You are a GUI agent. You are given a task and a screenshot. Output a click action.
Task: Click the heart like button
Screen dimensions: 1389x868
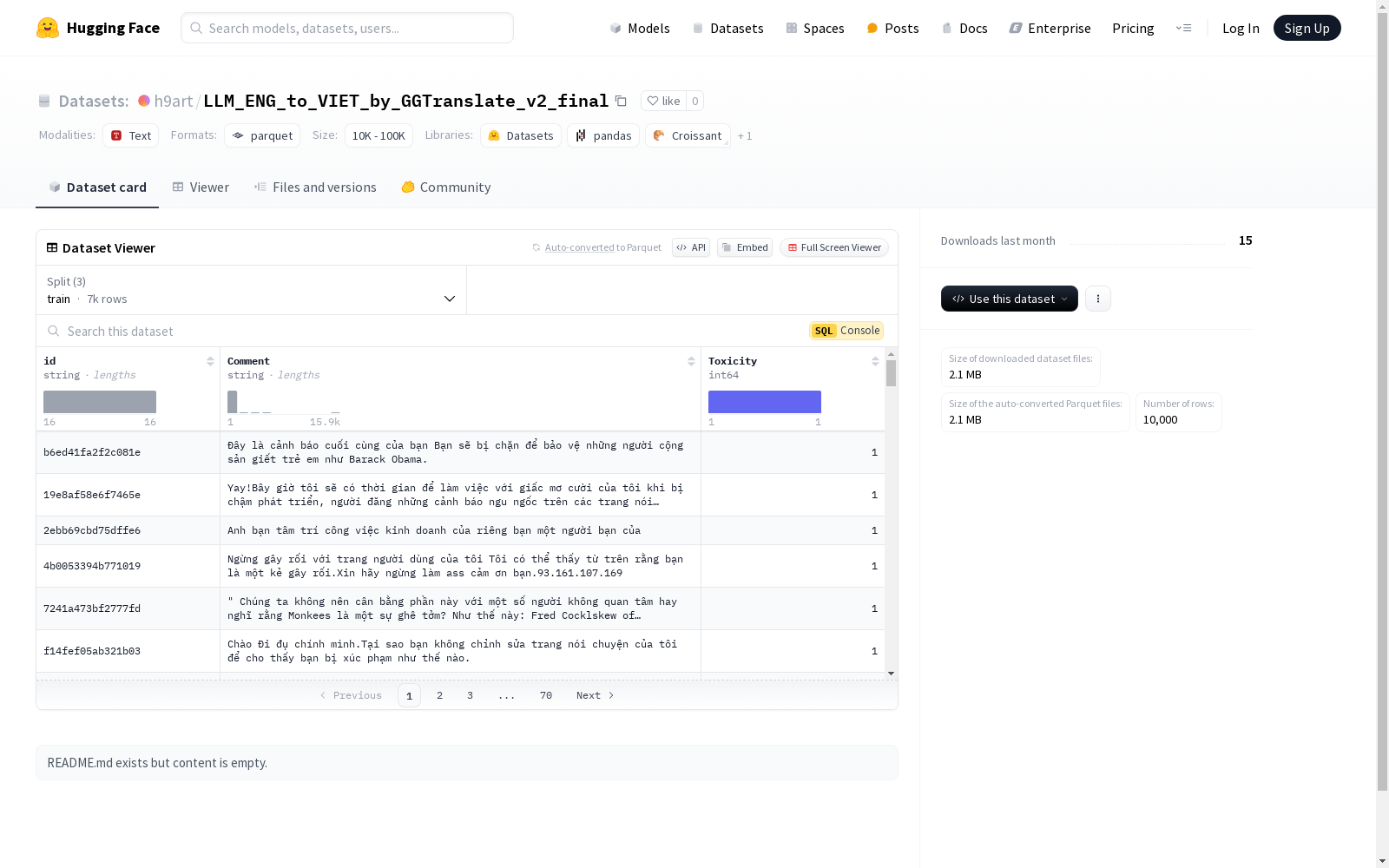pyautogui.click(x=663, y=101)
